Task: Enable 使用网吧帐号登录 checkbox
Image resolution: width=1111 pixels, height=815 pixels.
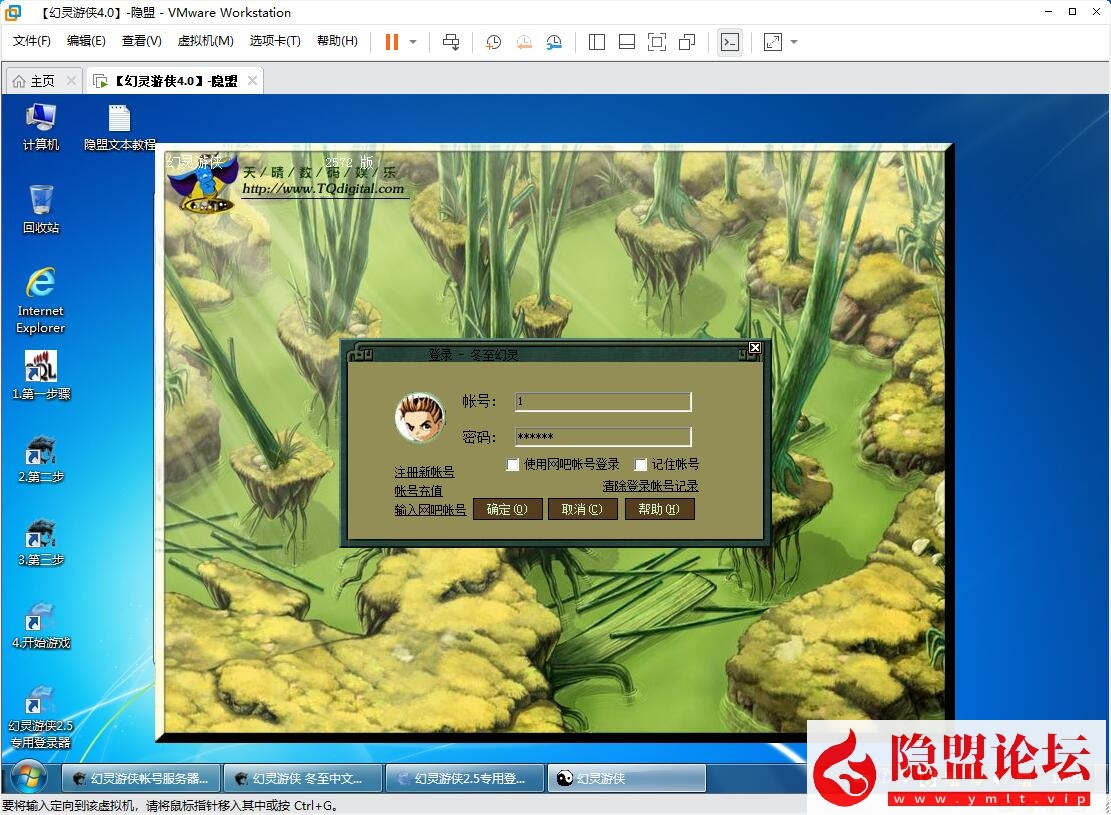Action: click(513, 465)
